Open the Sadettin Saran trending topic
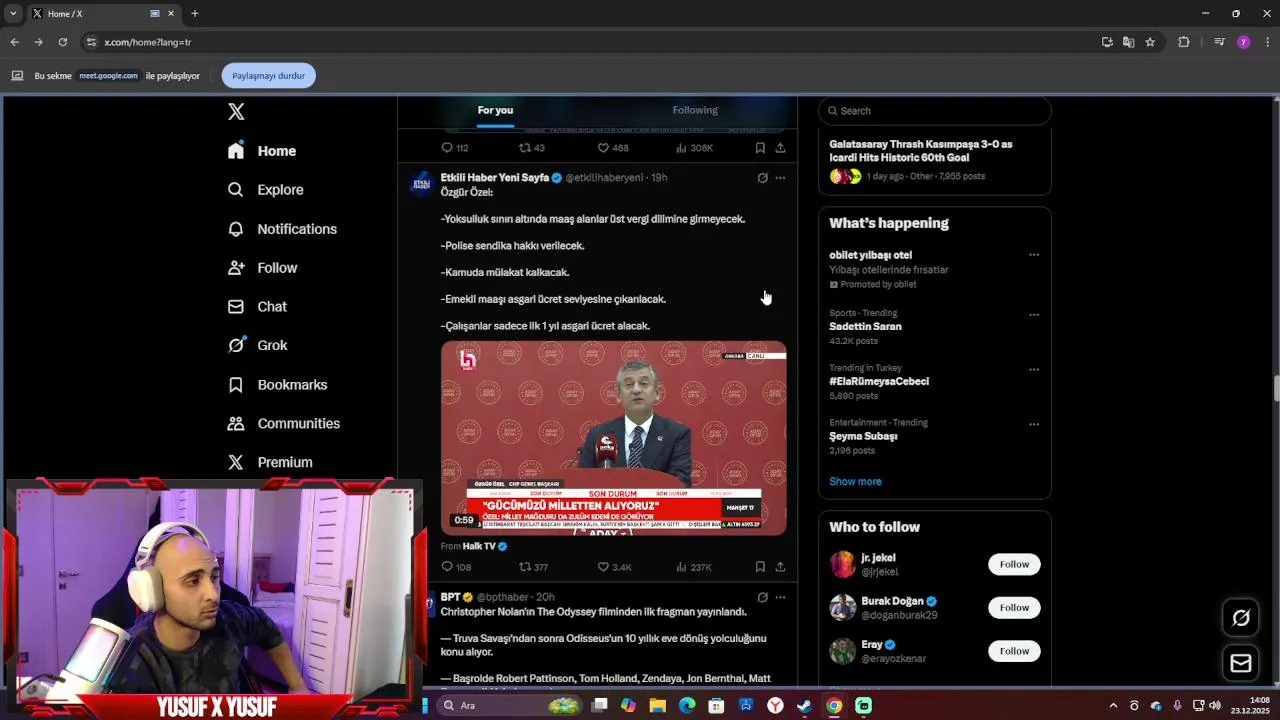 (x=865, y=327)
